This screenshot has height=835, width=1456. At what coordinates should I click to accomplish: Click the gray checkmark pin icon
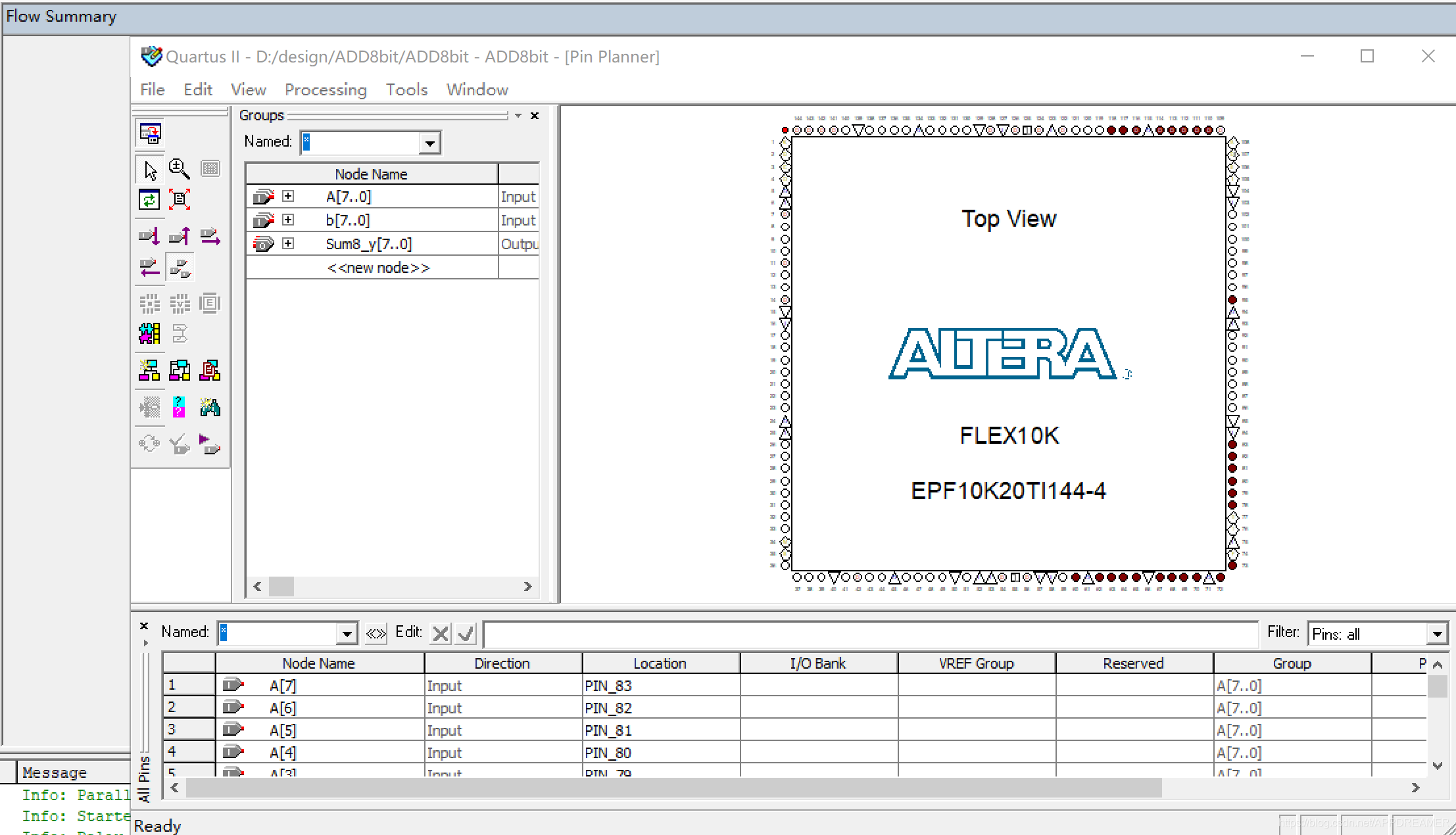180,444
